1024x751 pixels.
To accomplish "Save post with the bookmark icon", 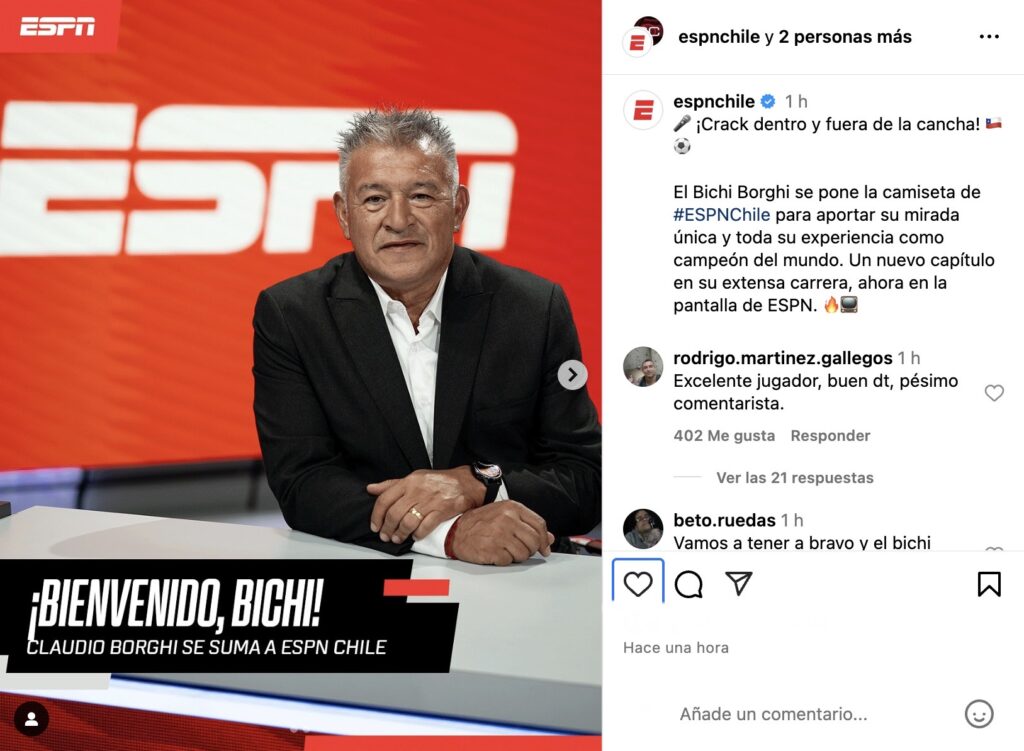I will pyautogui.click(x=989, y=584).
